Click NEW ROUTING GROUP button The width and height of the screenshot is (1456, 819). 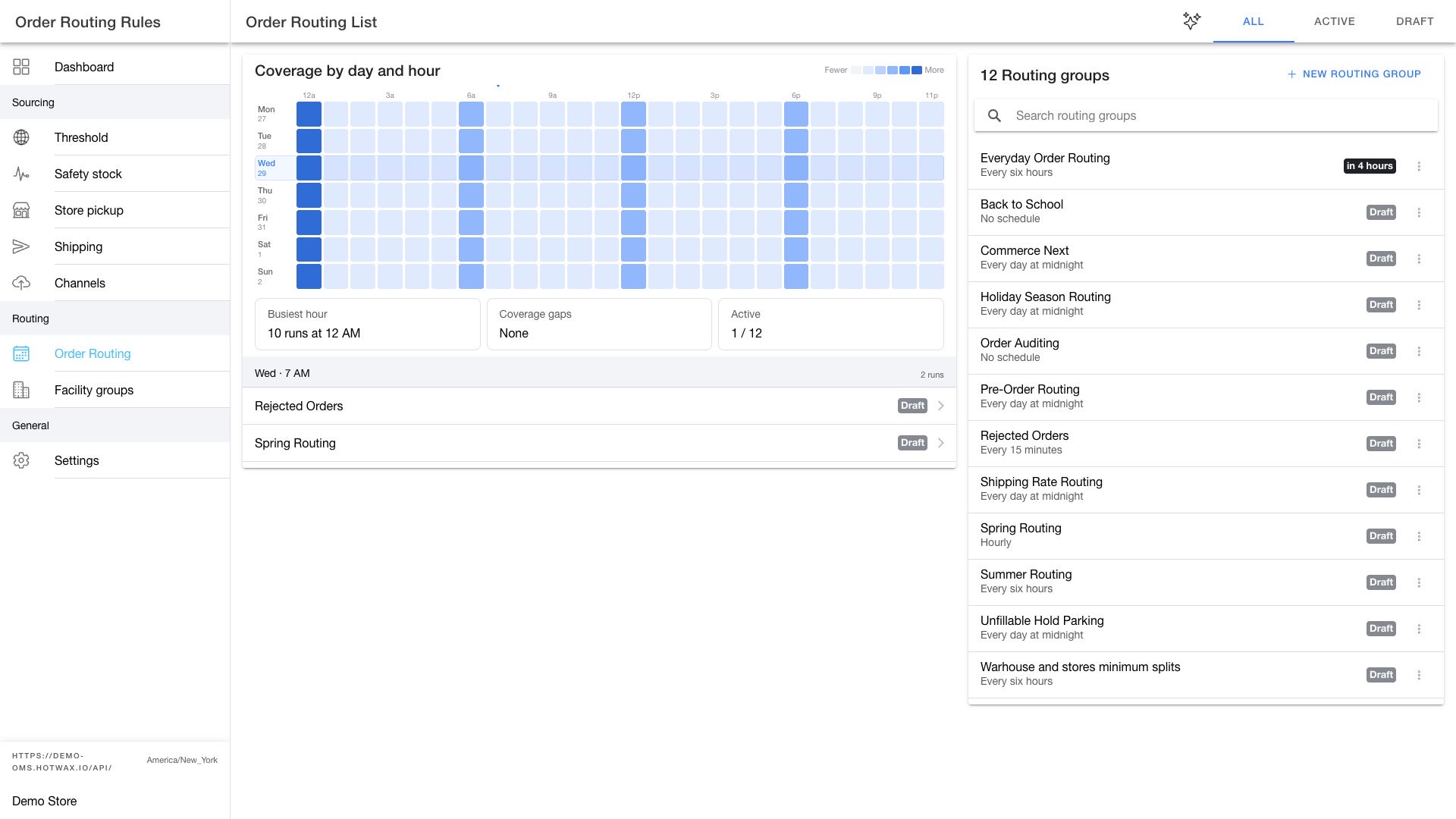(x=1354, y=74)
